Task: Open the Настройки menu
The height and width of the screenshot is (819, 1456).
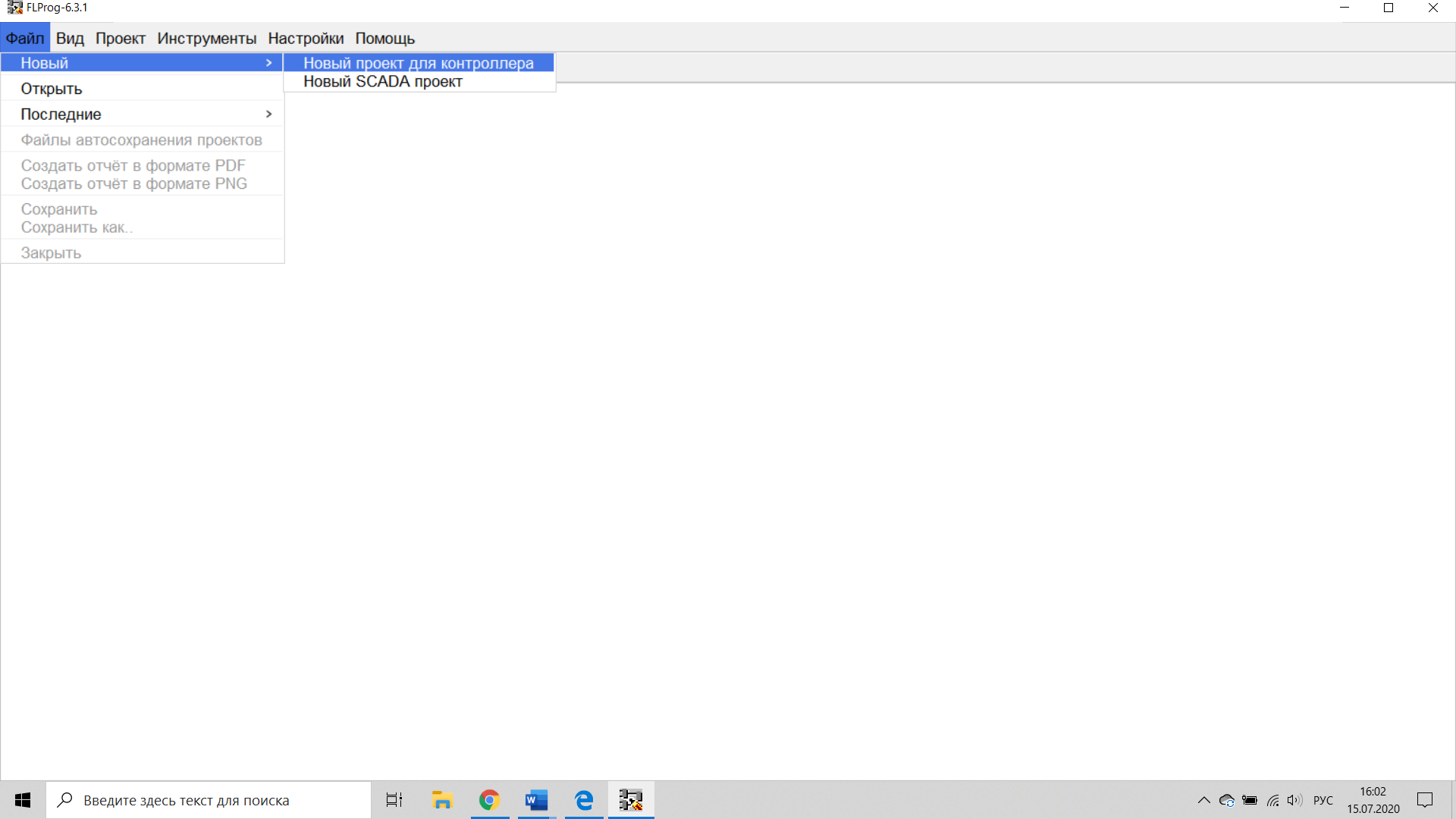Action: pyautogui.click(x=306, y=38)
